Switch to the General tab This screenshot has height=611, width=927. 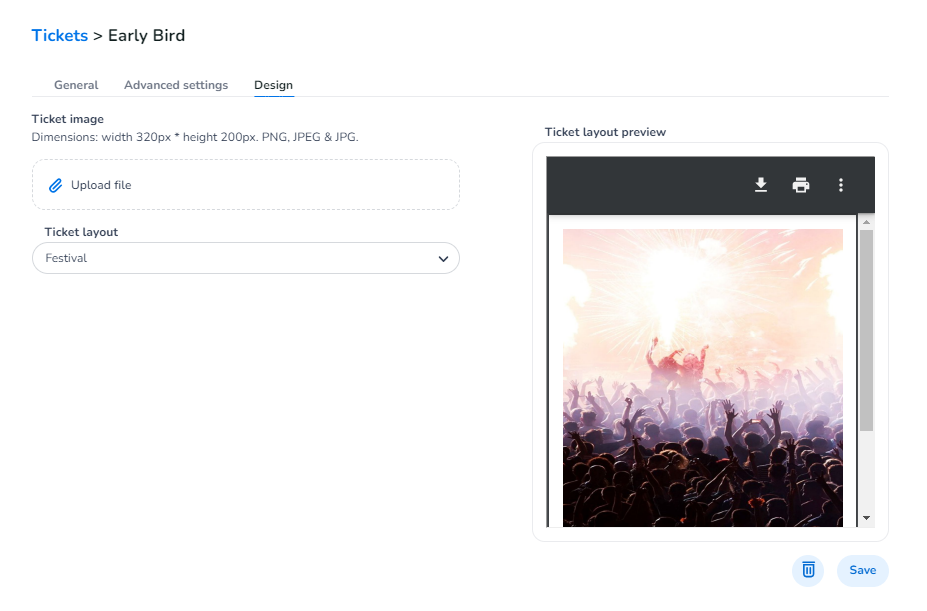pyautogui.click(x=76, y=85)
